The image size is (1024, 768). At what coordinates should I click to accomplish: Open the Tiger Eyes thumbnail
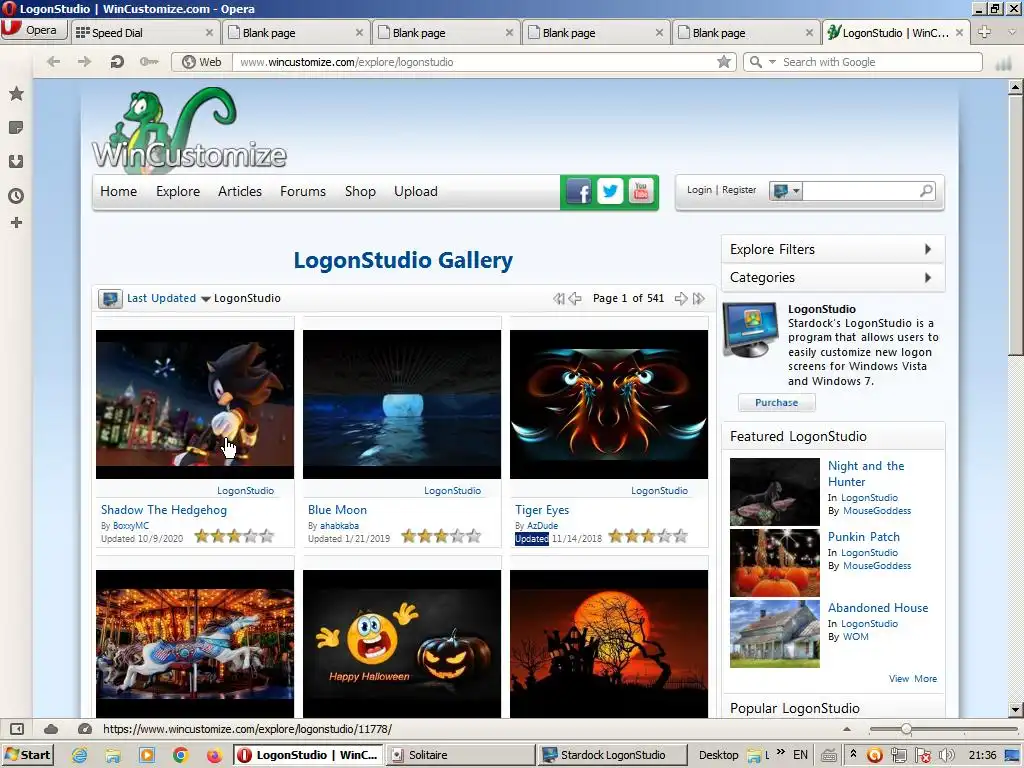tap(609, 404)
